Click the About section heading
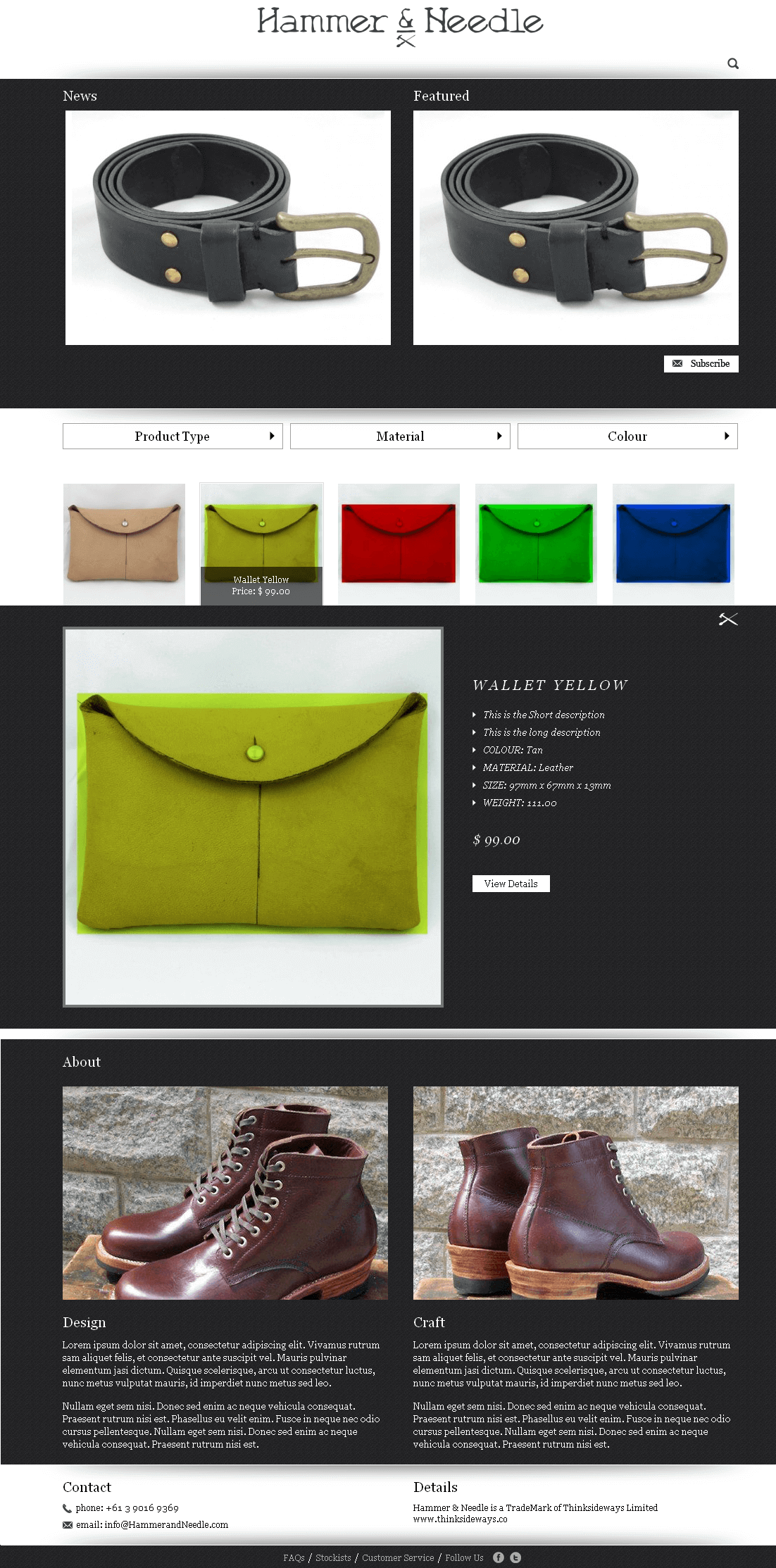776x1568 pixels. click(x=82, y=1062)
